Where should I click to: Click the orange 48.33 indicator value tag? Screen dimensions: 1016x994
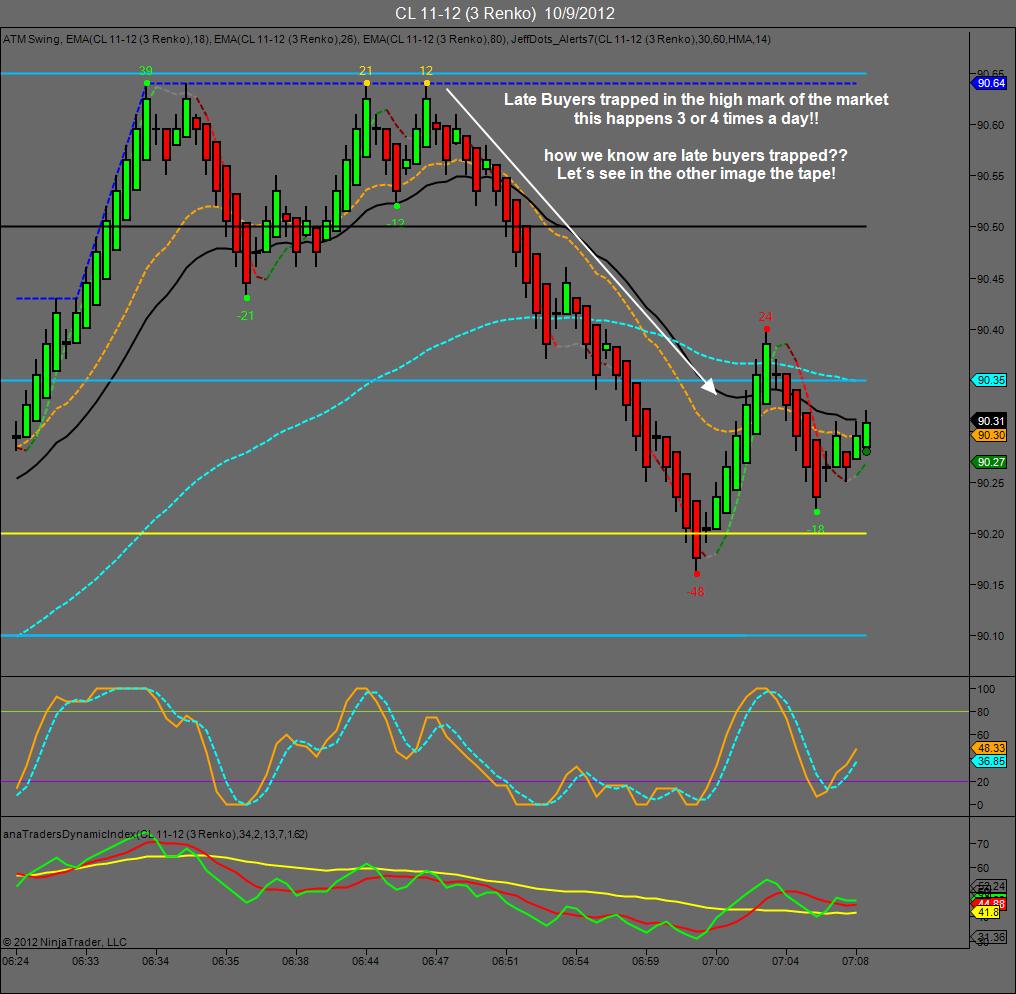click(989, 748)
